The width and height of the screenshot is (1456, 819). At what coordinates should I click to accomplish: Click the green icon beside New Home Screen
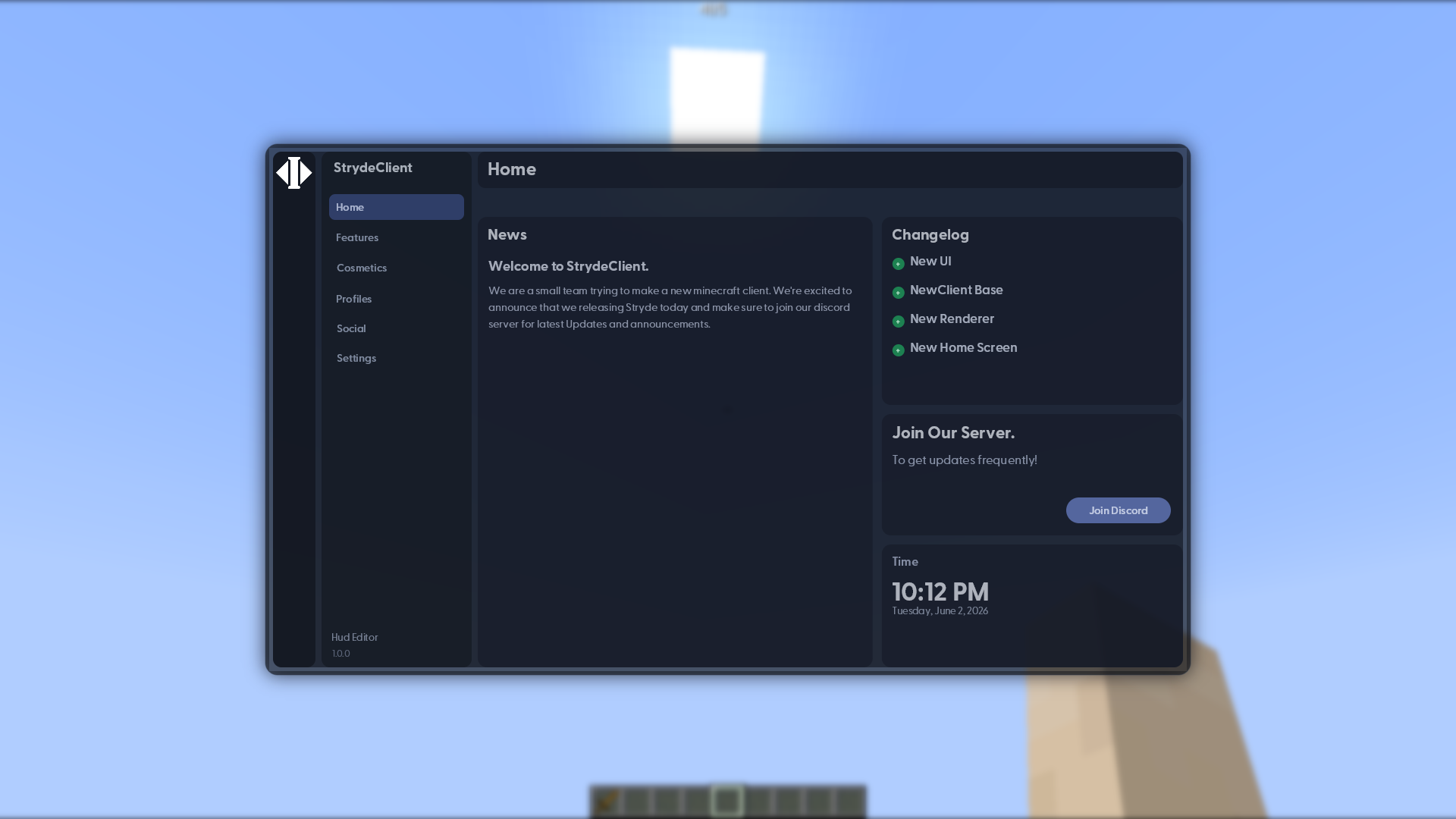tap(898, 350)
